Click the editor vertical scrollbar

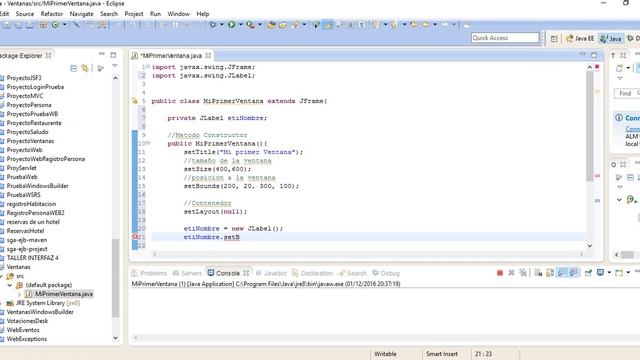(x=589, y=127)
